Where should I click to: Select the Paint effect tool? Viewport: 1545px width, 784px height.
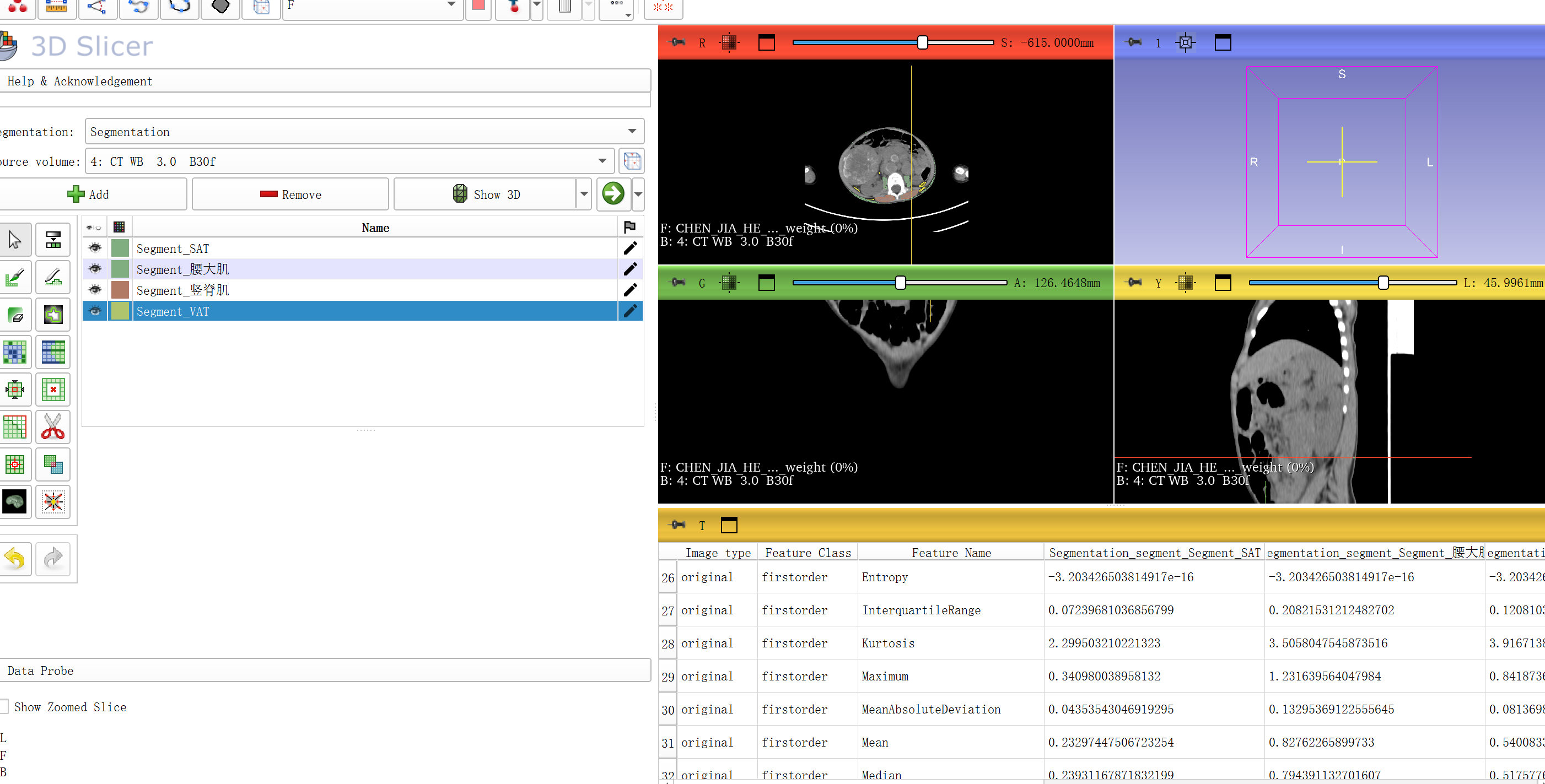14,277
